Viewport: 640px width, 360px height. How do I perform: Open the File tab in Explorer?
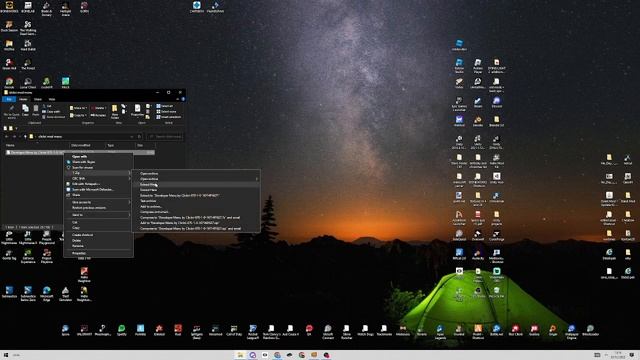[9, 99]
